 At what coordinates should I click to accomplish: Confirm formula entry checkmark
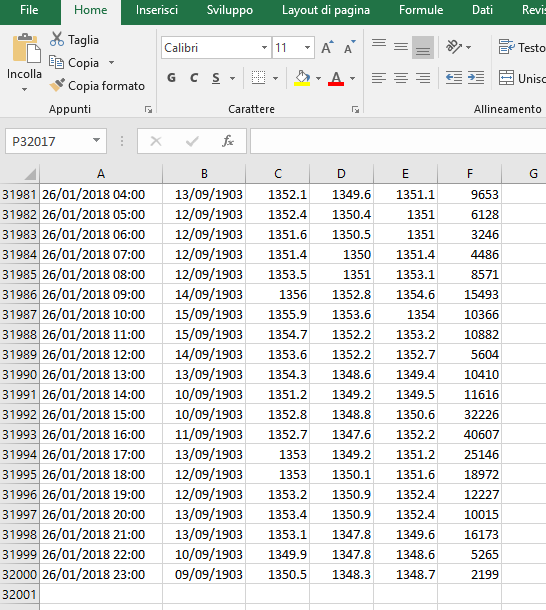tap(192, 141)
